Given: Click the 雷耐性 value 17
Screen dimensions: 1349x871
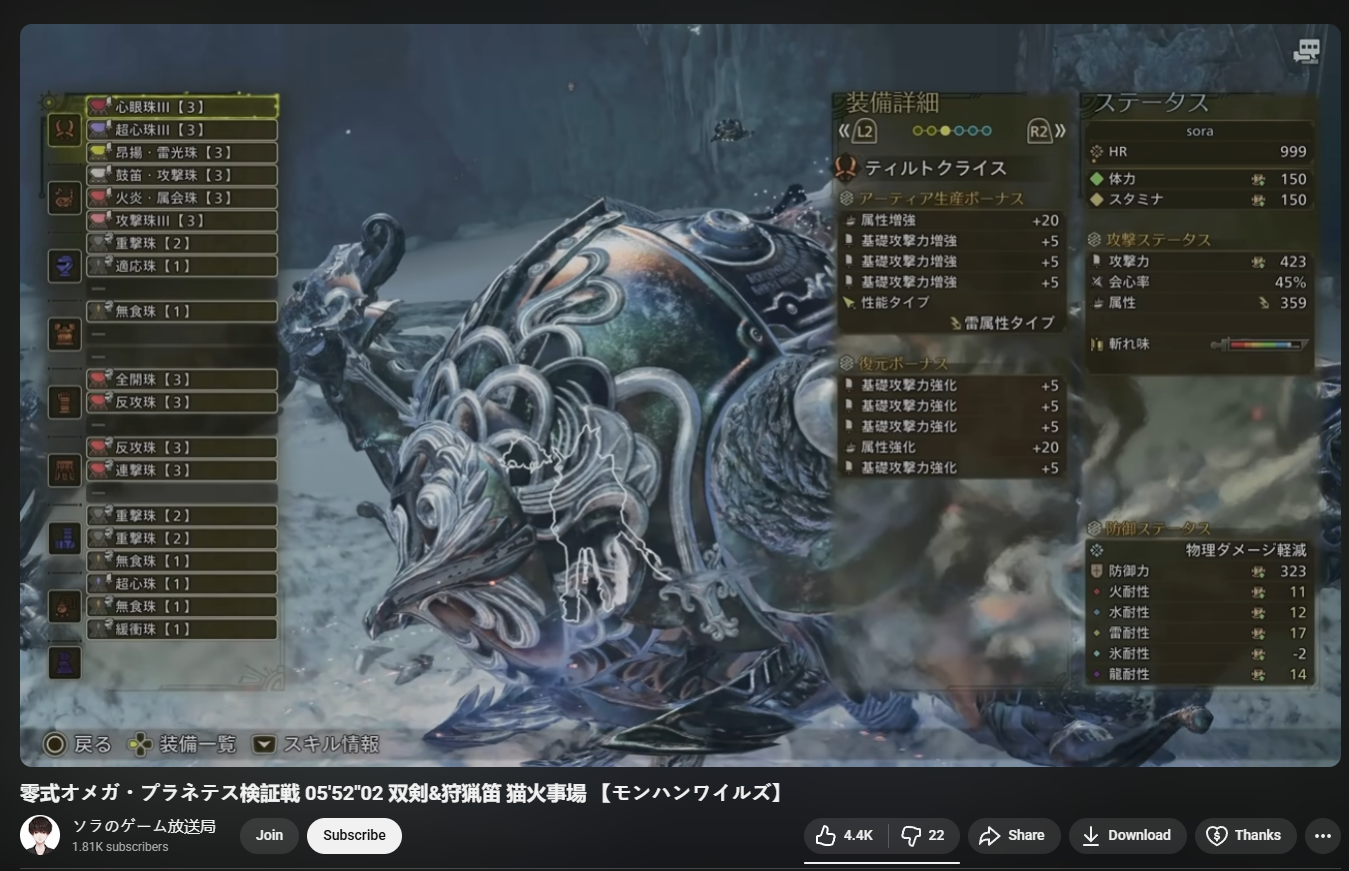Looking at the screenshot, I should pos(1298,633).
